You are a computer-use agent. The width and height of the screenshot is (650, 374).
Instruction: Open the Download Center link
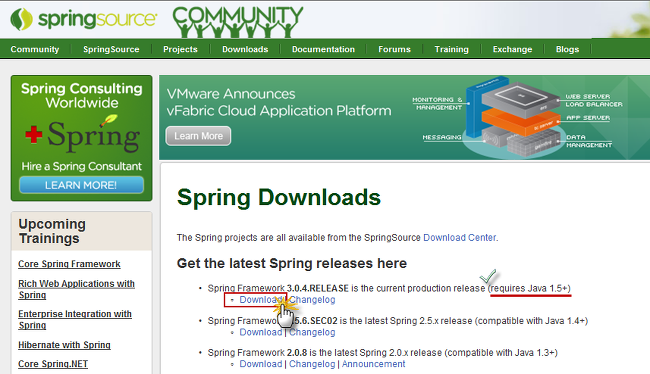click(x=459, y=238)
